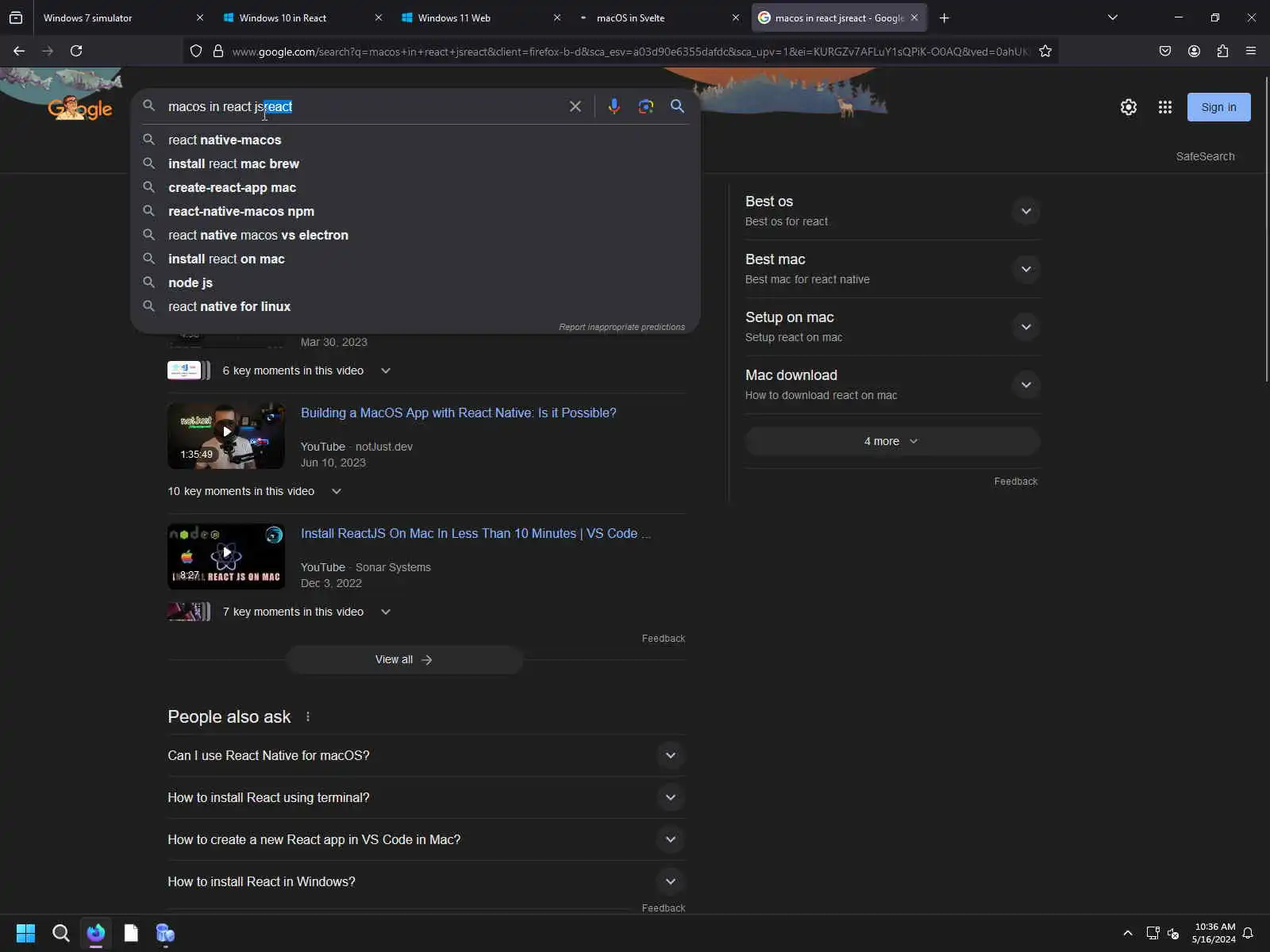
Task: Close the Windows 7 simulator tab
Action: (x=200, y=17)
